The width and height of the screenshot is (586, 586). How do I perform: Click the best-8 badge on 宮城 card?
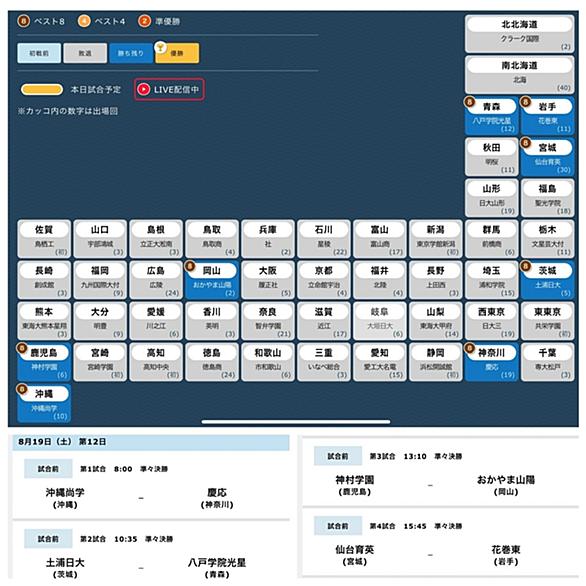coord(525,142)
